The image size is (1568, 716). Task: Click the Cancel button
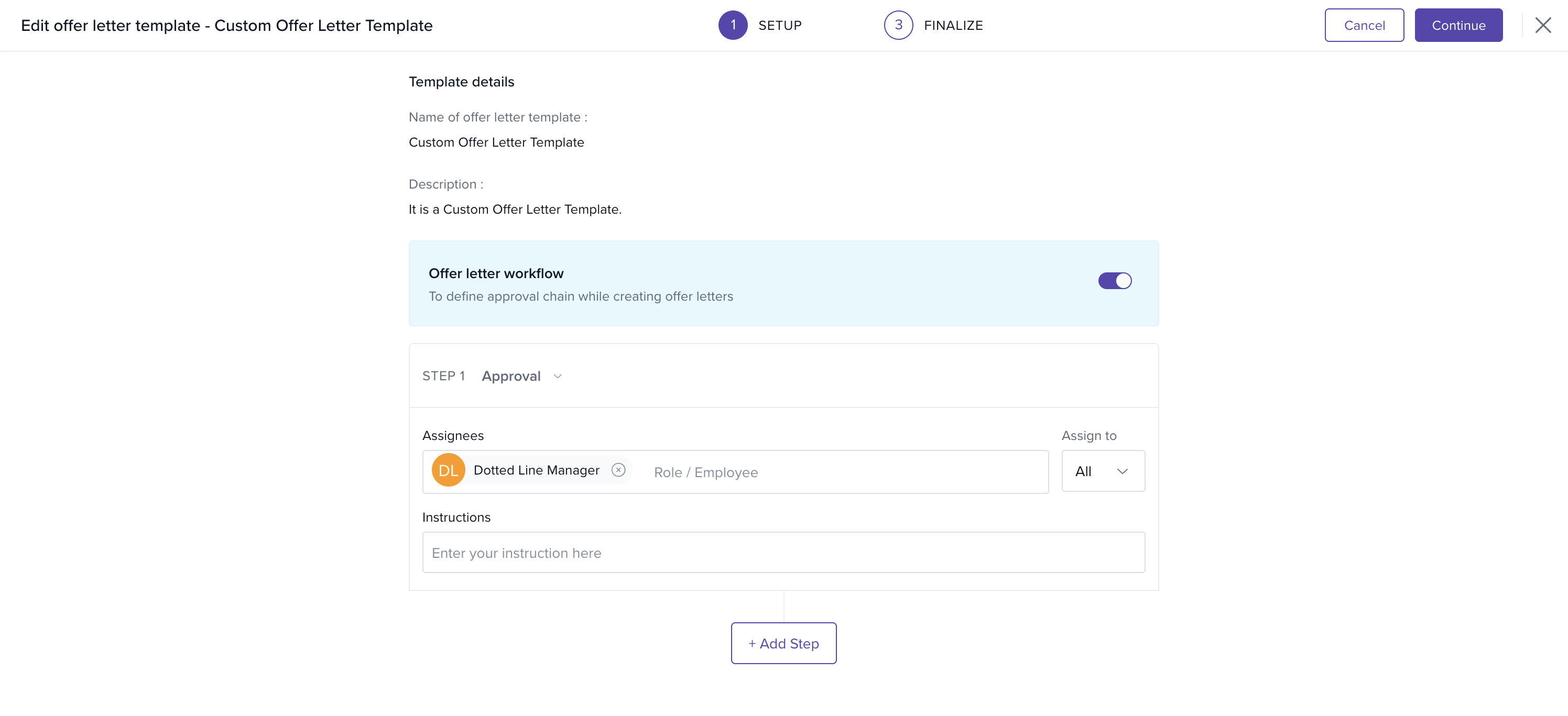coord(1364,25)
